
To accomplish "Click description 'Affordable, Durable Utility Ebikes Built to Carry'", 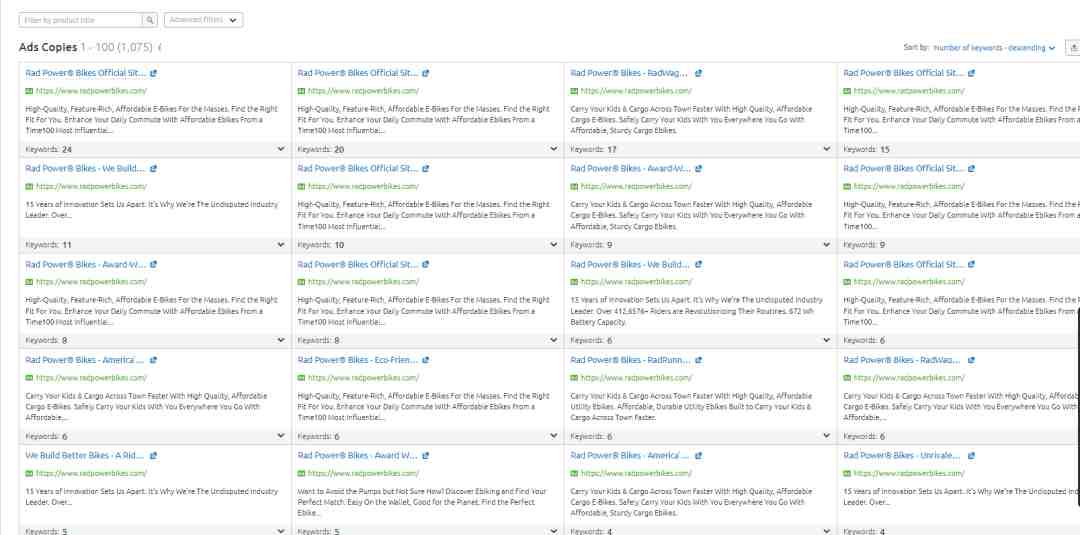I will pyautogui.click(x=691, y=406).
